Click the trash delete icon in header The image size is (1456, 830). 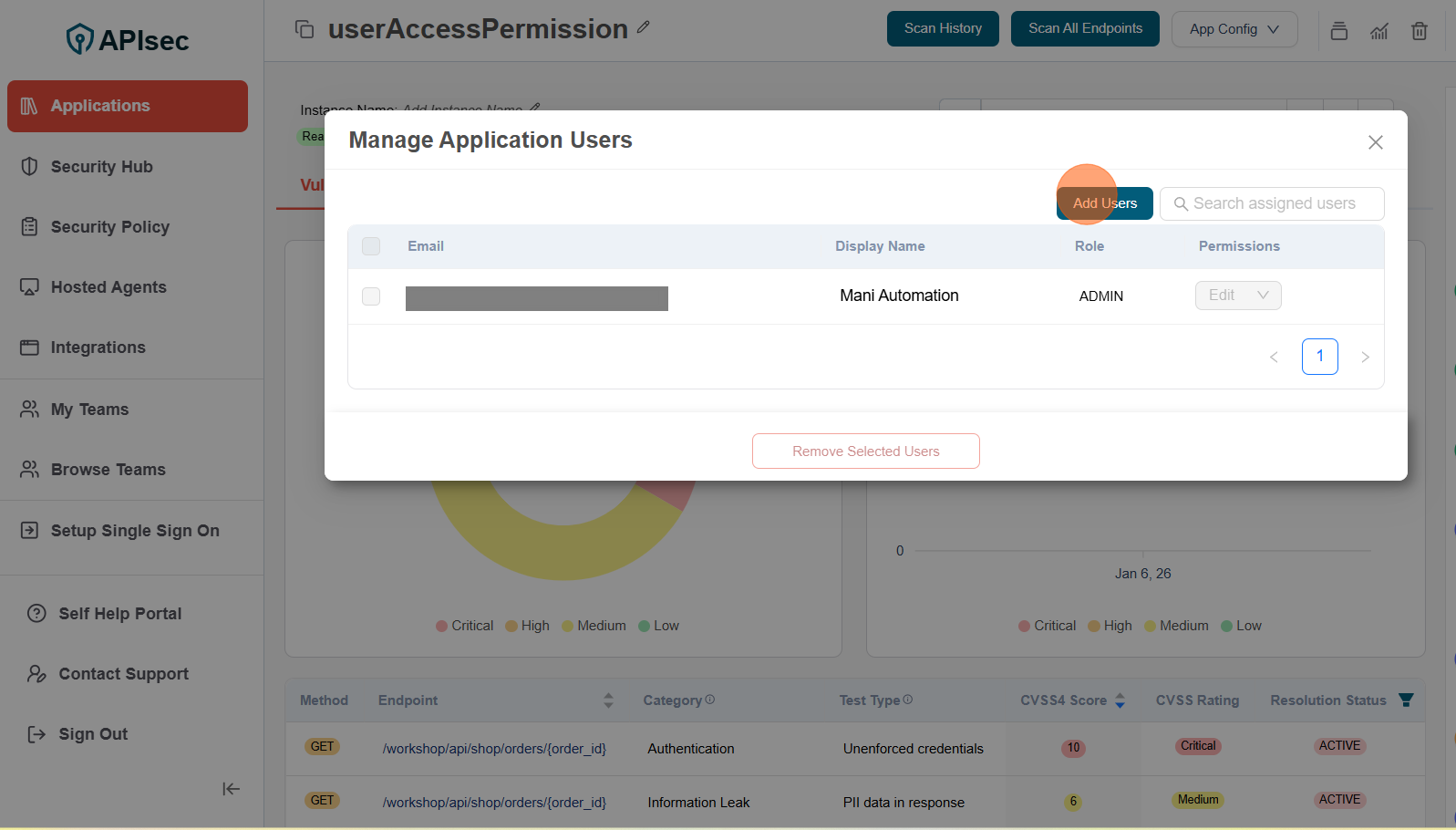click(x=1419, y=31)
